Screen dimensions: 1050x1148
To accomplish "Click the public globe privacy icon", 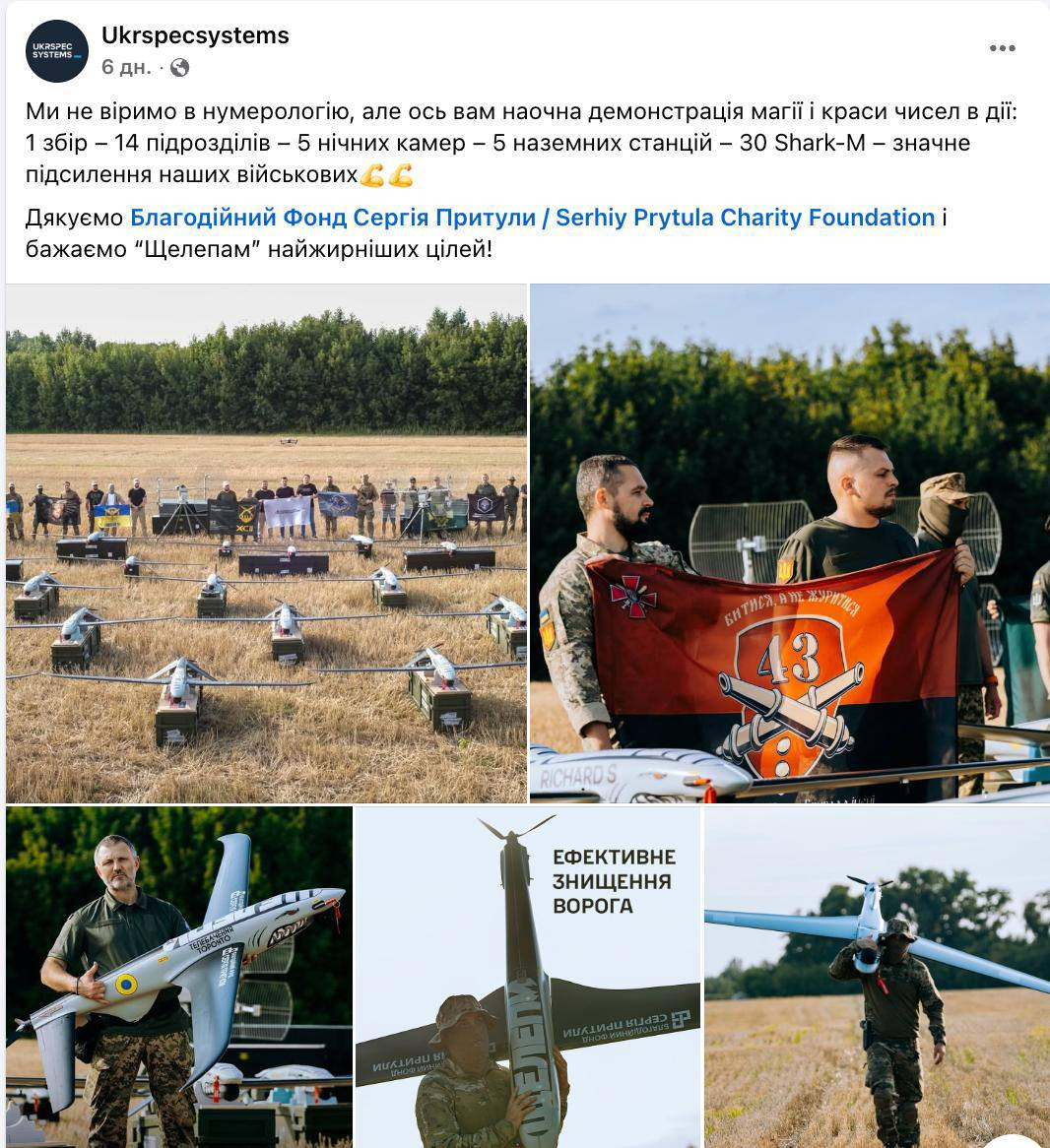I will tap(180, 68).
